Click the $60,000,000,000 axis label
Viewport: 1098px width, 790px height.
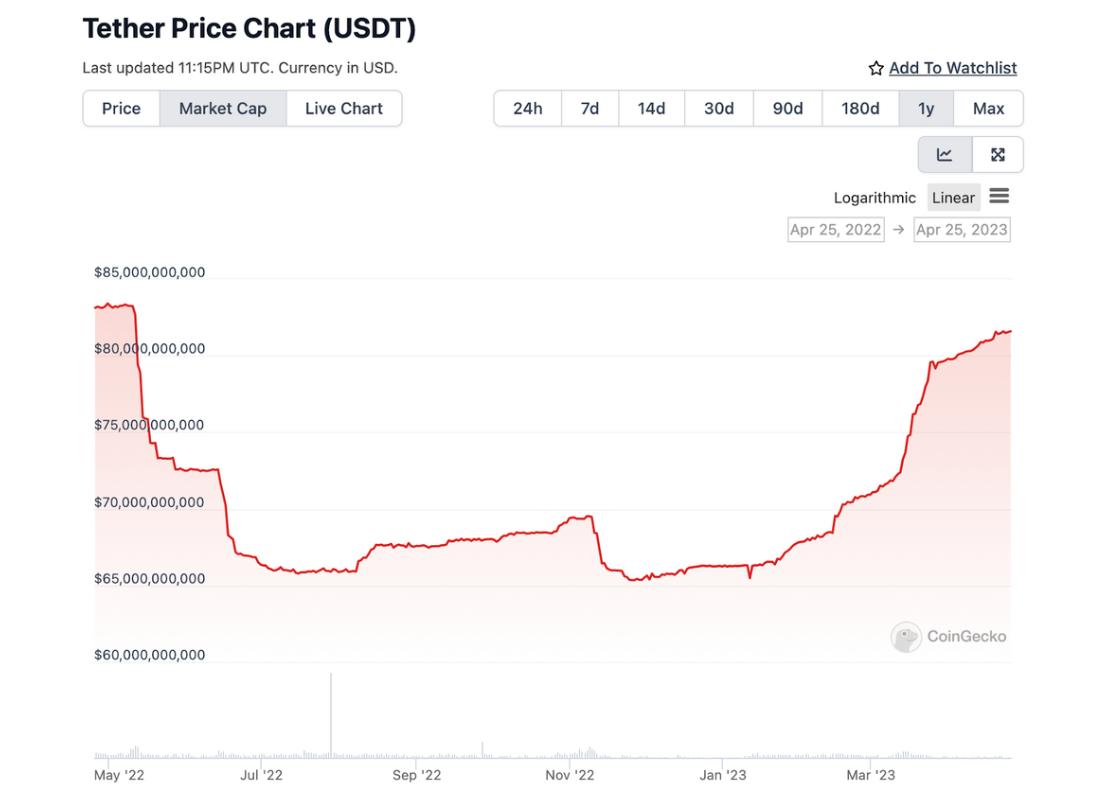click(x=150, y=655)
